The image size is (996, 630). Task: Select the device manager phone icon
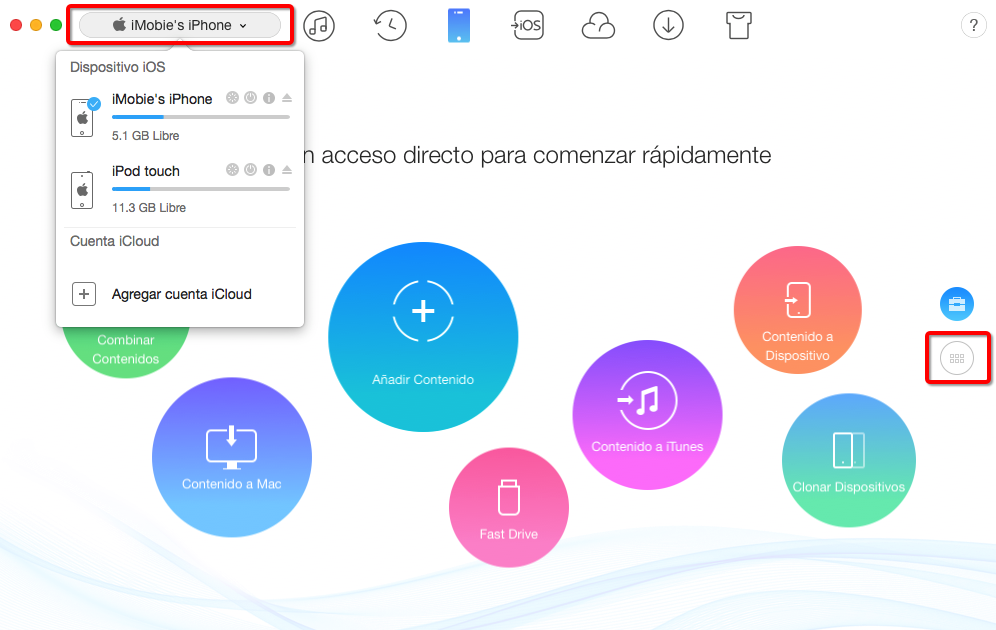pos(459,26)
